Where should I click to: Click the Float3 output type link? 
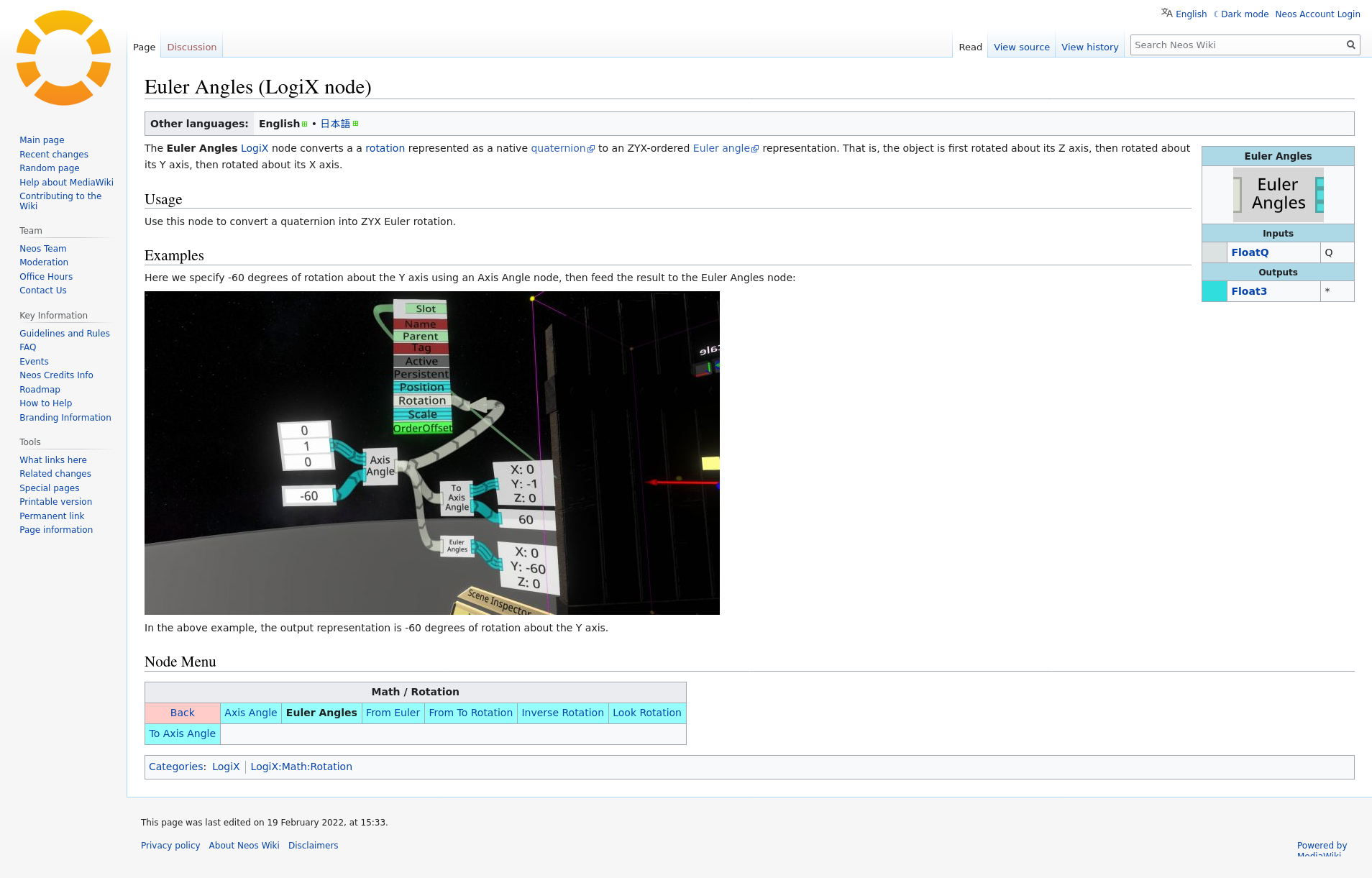tap(1249, 291)
